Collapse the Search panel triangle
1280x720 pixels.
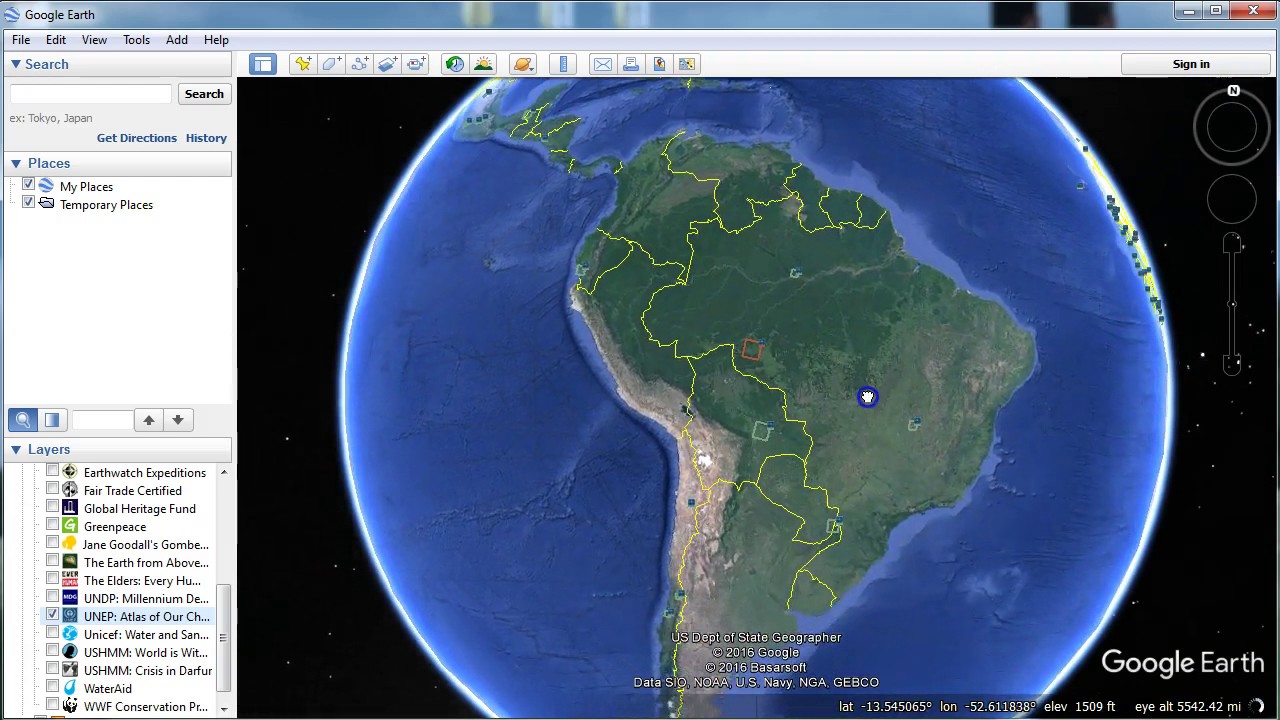tap(16, 64)
